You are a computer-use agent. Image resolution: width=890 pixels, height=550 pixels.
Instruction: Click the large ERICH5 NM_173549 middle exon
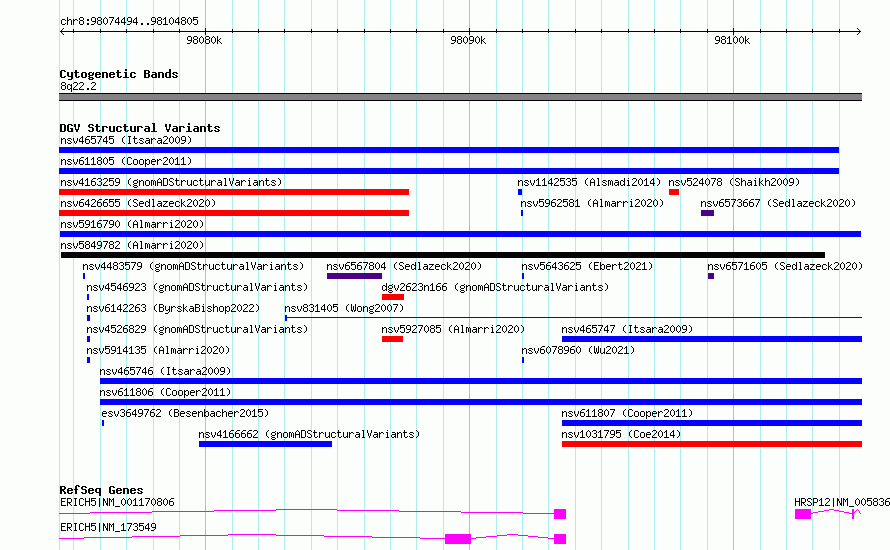[x=457, y=539]
